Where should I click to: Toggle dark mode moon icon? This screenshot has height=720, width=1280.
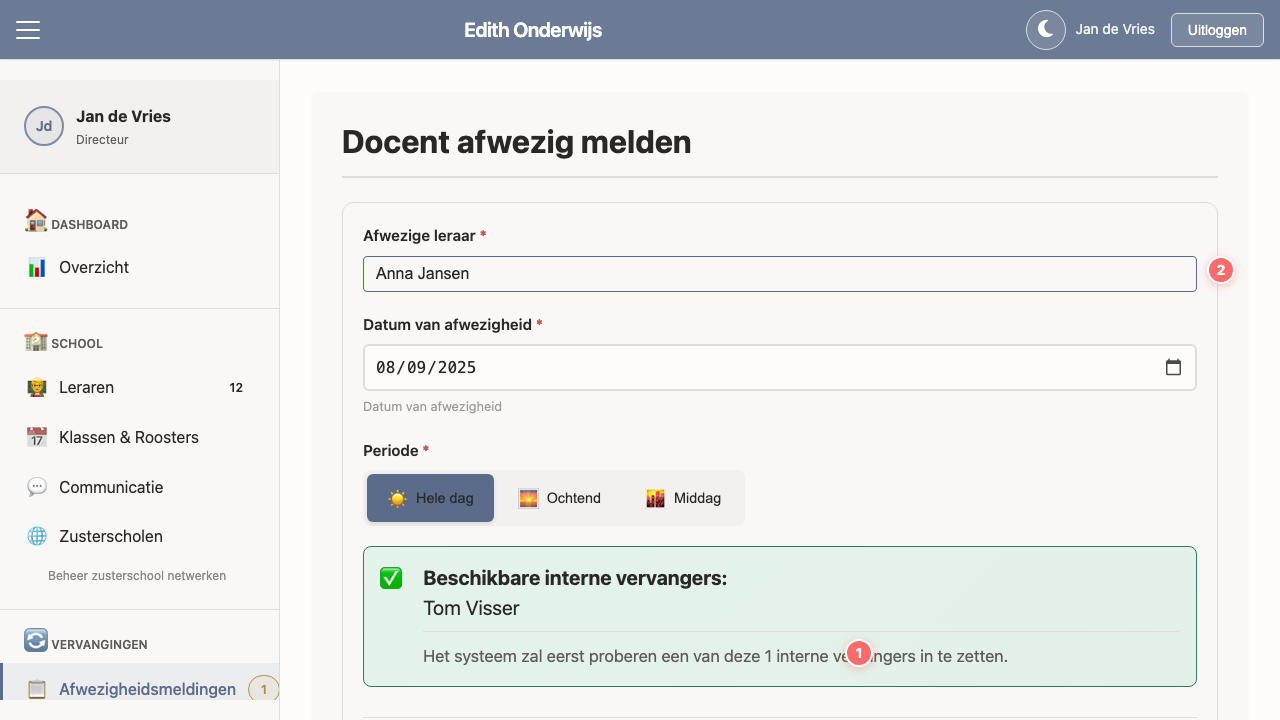click(x=1046, y=30)
